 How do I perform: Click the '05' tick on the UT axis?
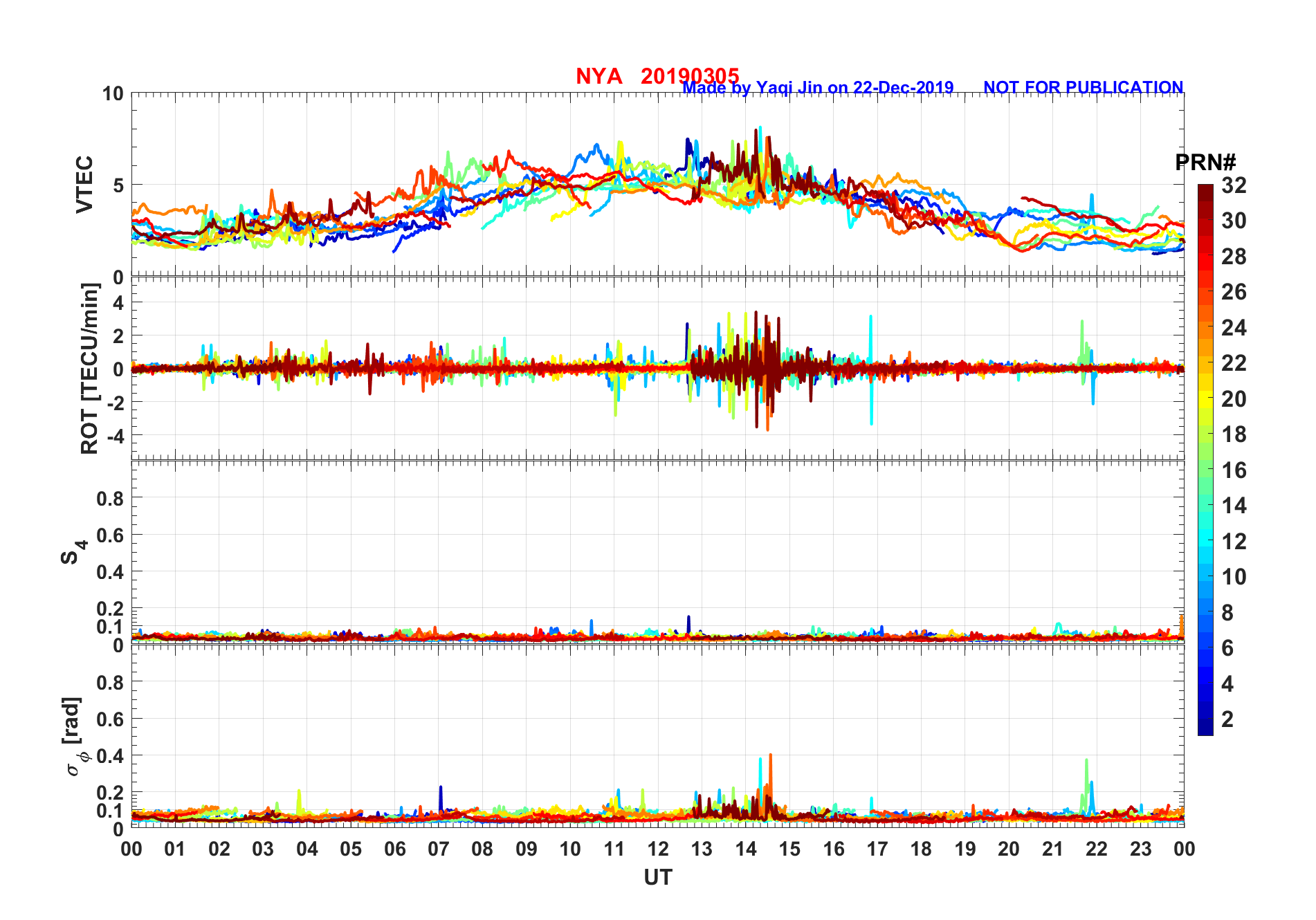[351, 849]
